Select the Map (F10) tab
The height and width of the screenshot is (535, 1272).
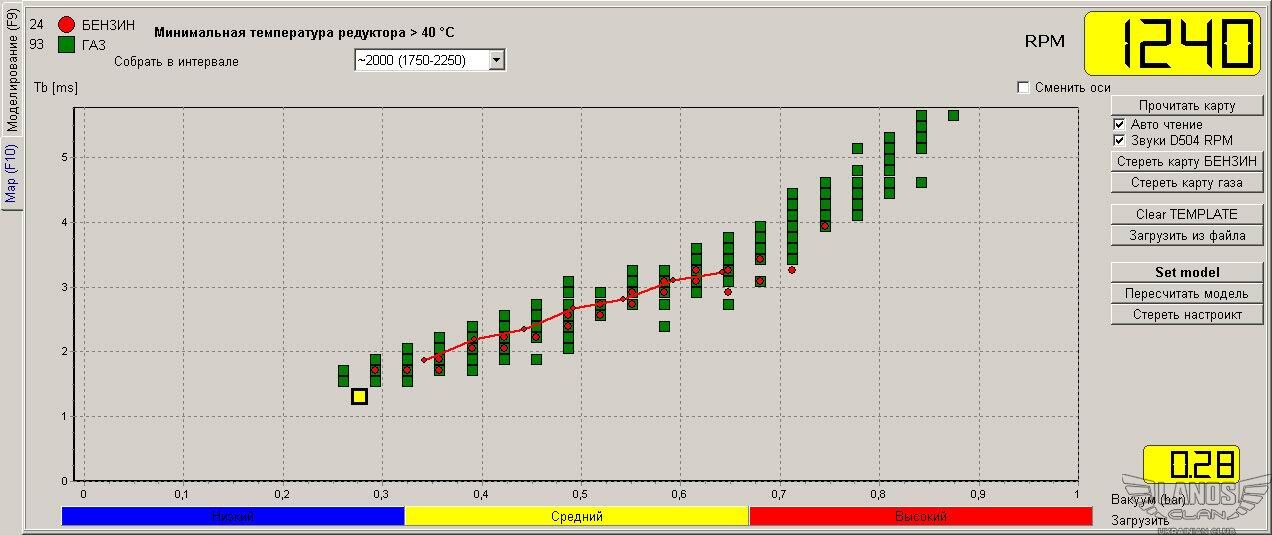(12, 174)
